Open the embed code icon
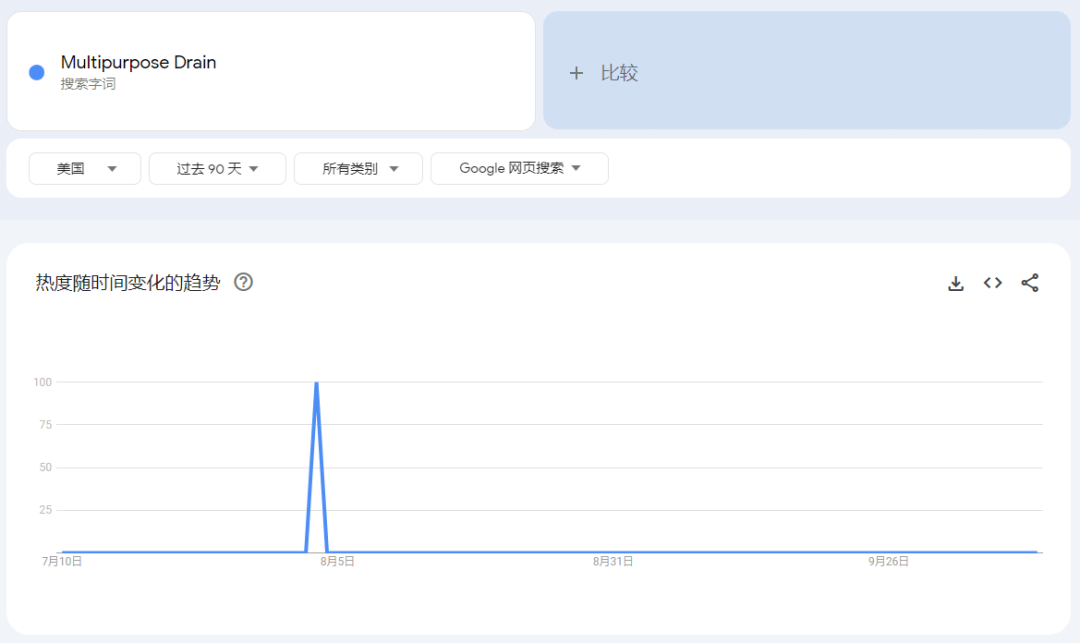The image size is (1080, 643). (x=993, y=283)
